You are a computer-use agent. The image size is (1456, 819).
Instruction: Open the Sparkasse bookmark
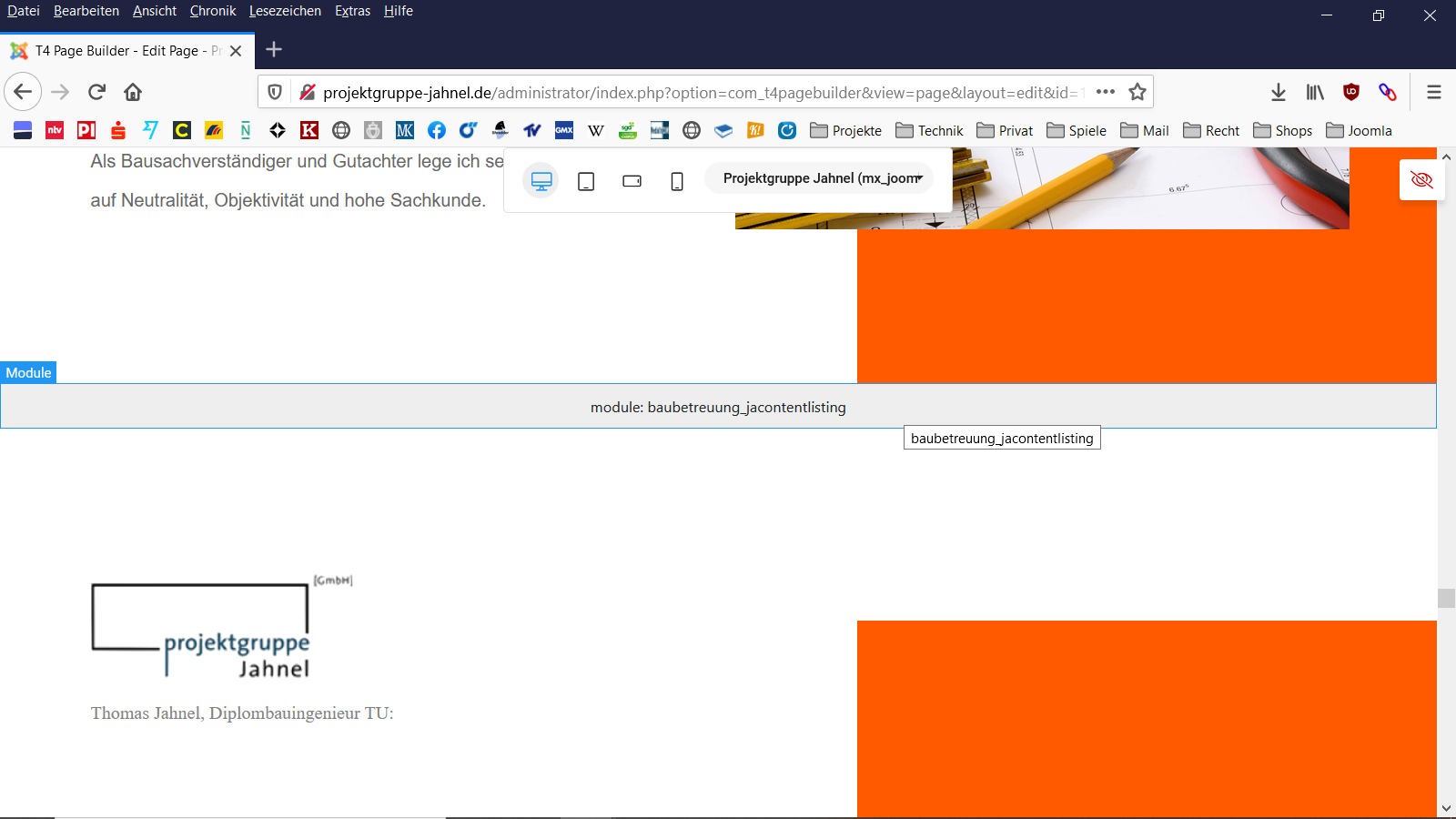pyautogui.click(x=118, y=130)
